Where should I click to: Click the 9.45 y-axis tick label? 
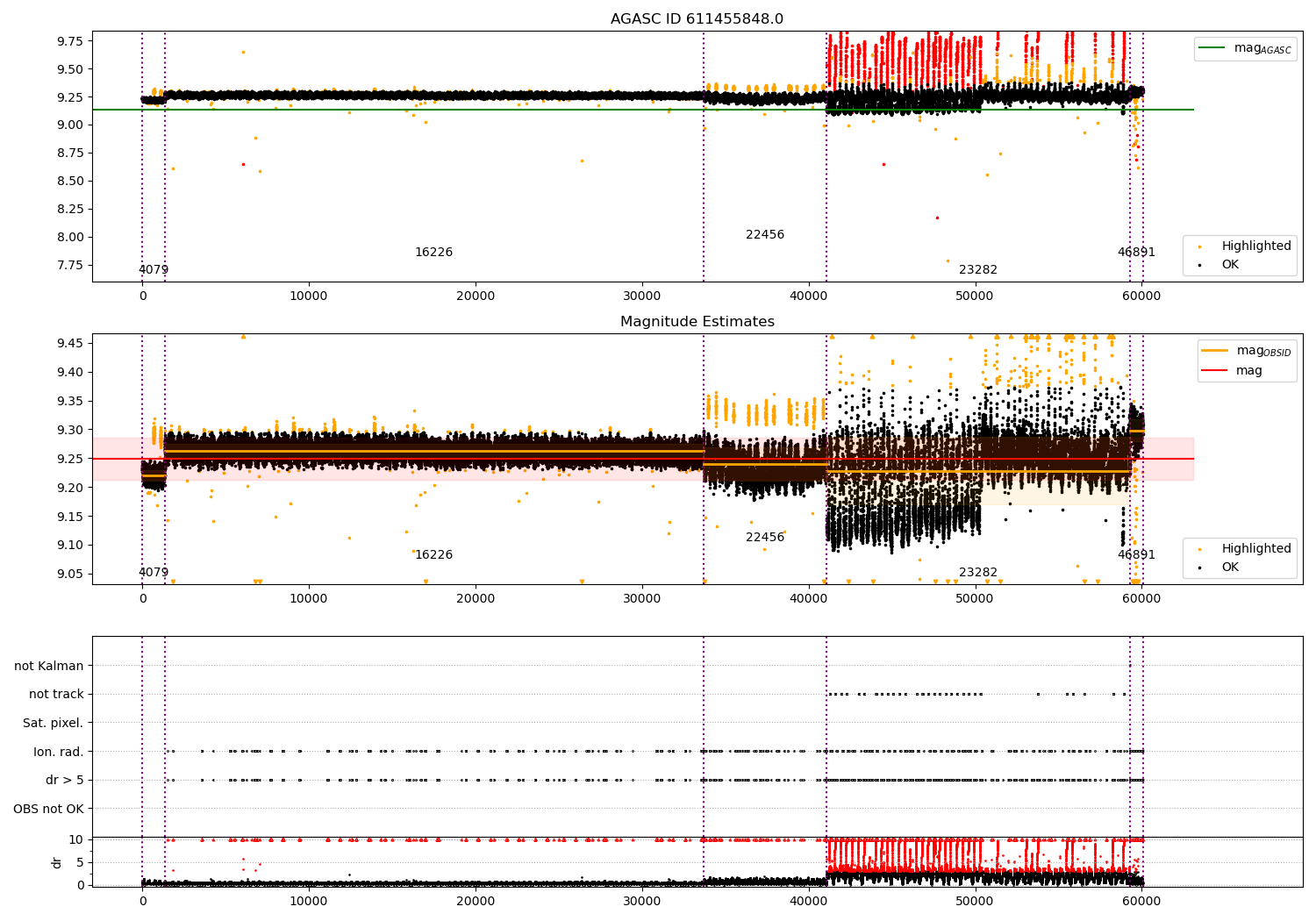click(71, 343)
